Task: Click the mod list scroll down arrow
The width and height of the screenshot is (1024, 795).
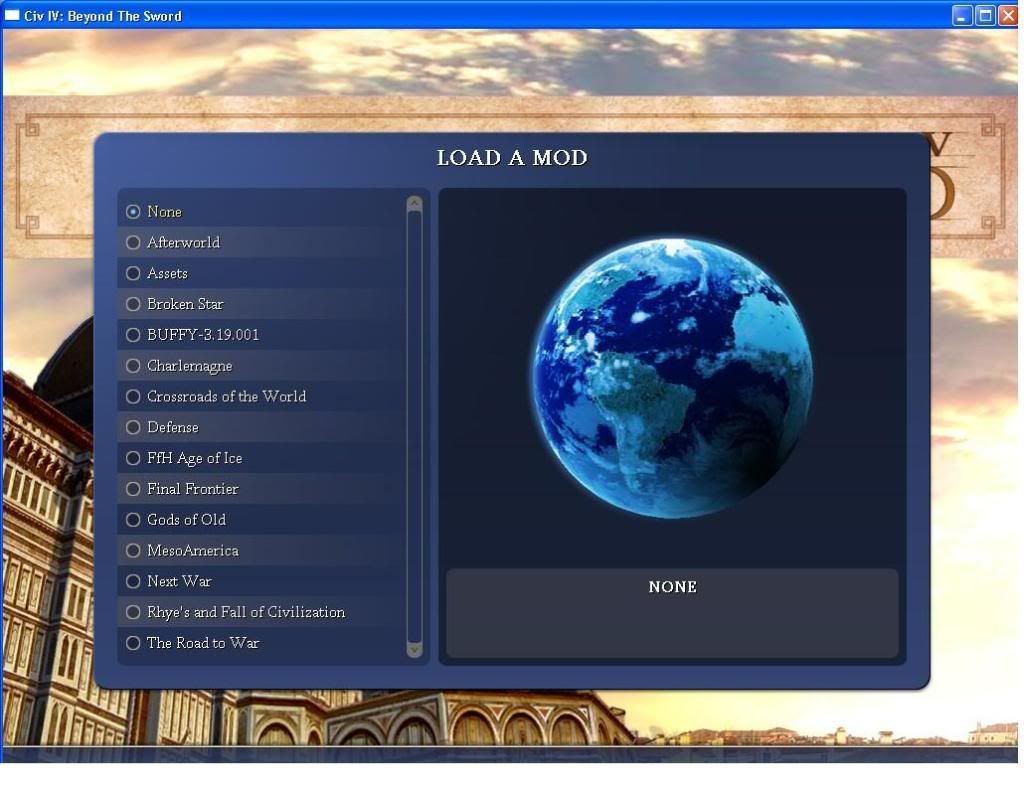Action: pyautogui.click(x=414, y=649)
